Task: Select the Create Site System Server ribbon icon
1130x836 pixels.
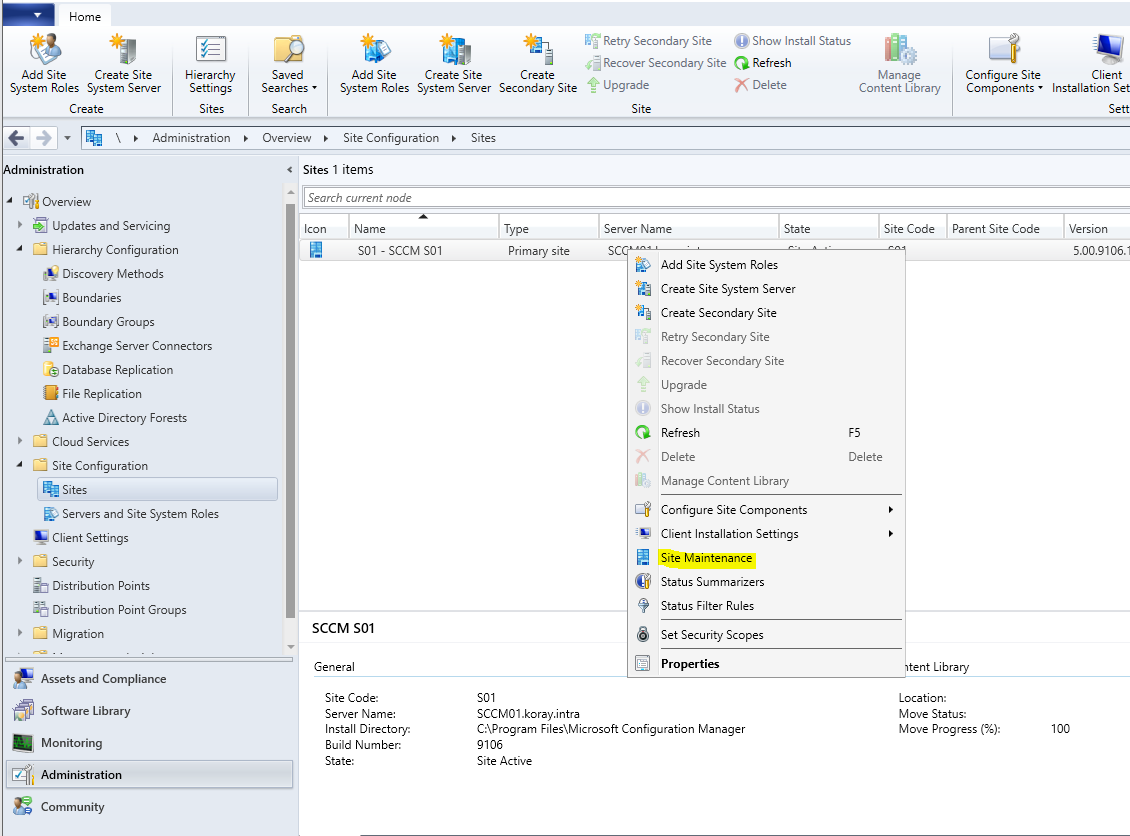Action: pyautogui.click(x=124, y=60)
